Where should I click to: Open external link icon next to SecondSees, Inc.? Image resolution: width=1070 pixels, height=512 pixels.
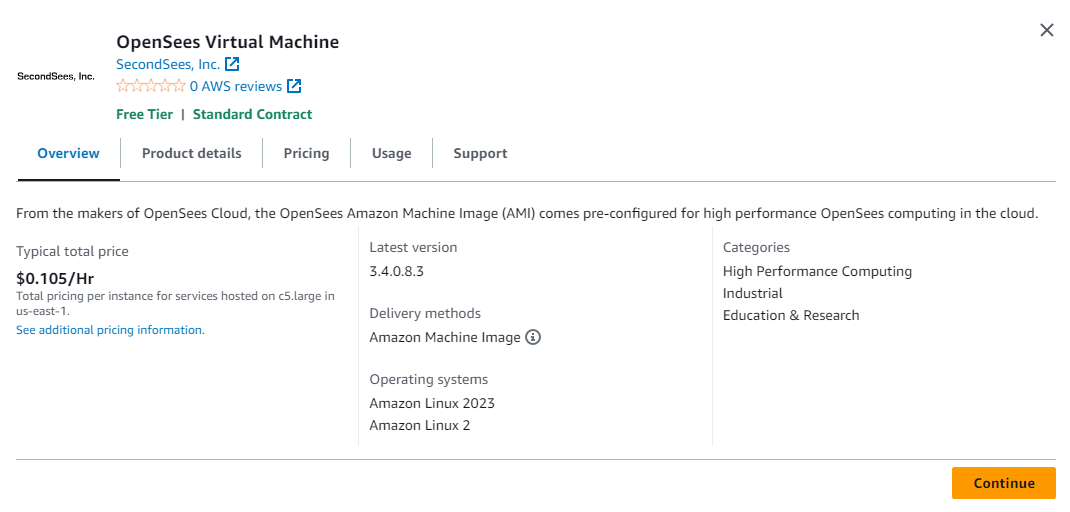click(x=232, y=64)
